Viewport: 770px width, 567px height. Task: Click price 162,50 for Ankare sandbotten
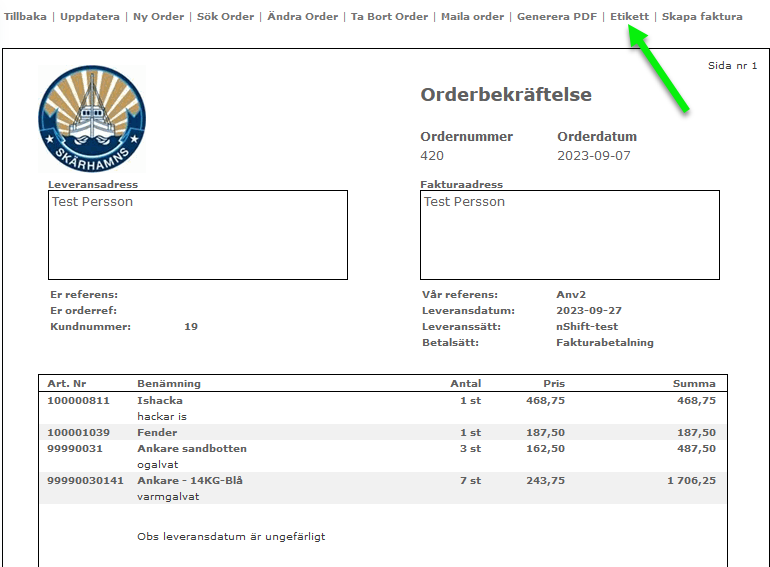coord(546,449)
